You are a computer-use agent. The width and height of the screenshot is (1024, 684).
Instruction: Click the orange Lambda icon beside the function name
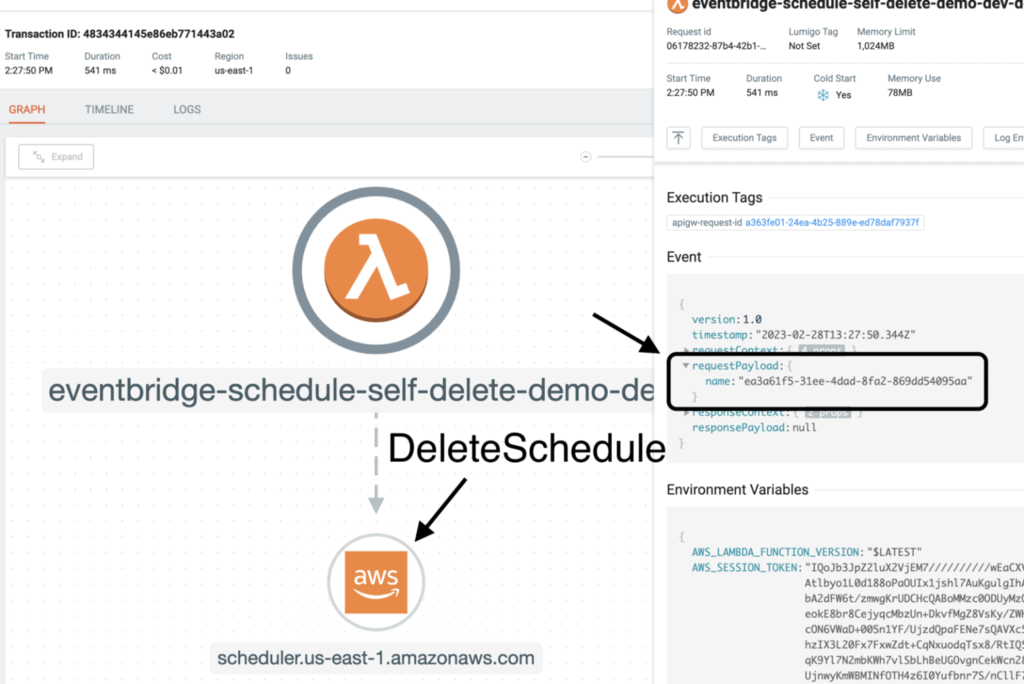pos(676,7)
